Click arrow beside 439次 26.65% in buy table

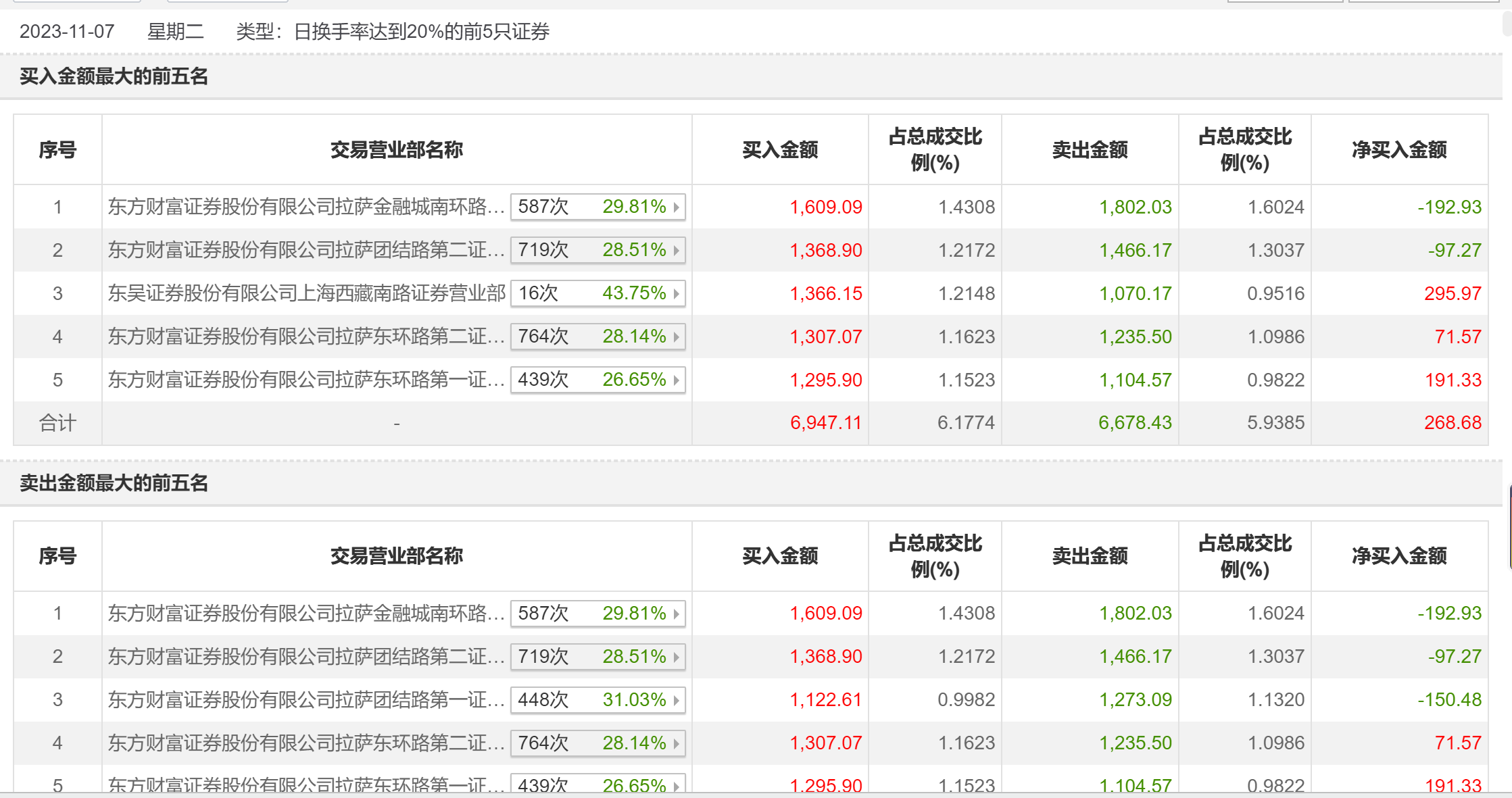(x=676, y=380)
